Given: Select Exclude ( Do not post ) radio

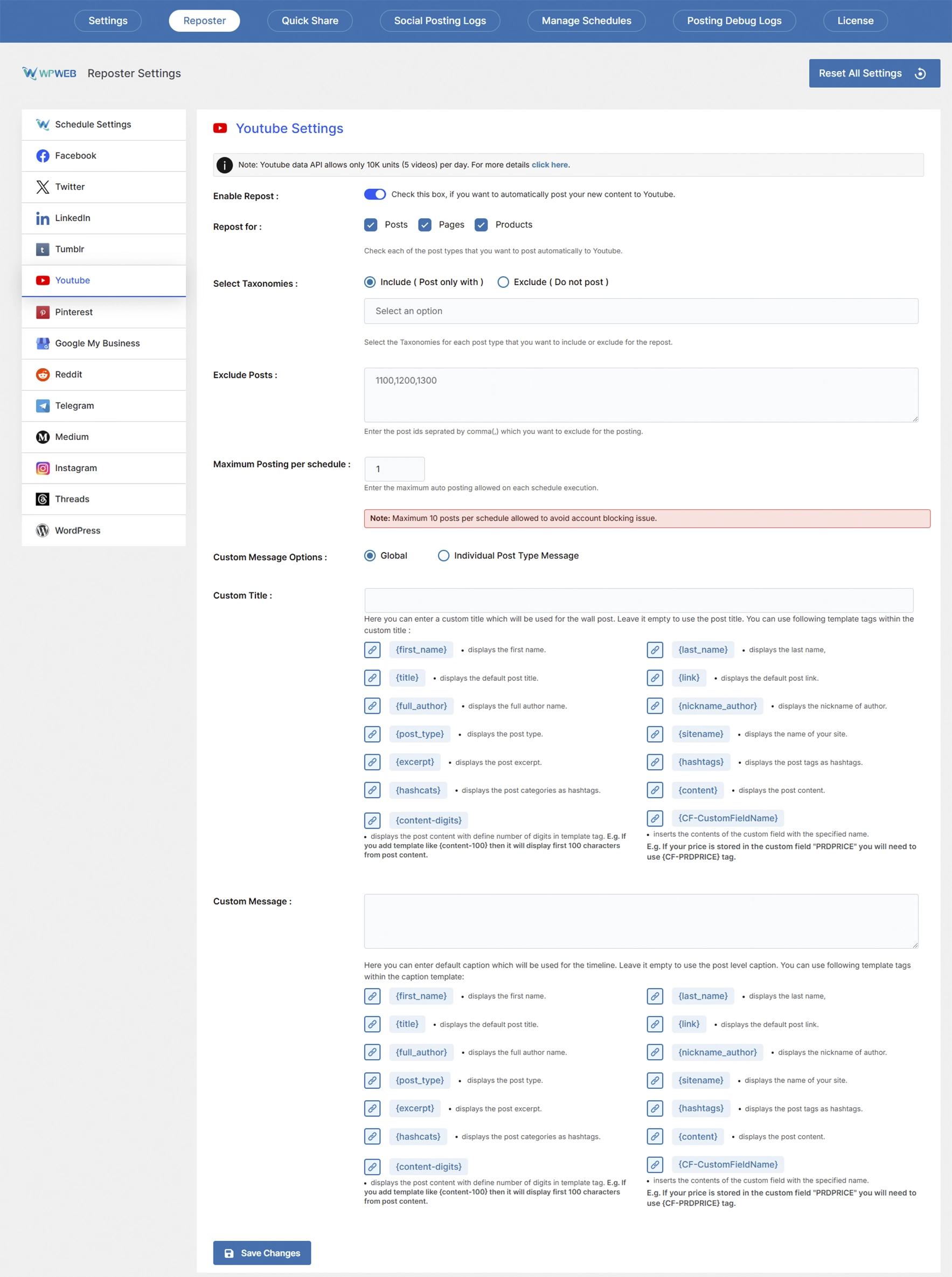Looking at the screenshot, I should tap(503, 282).
